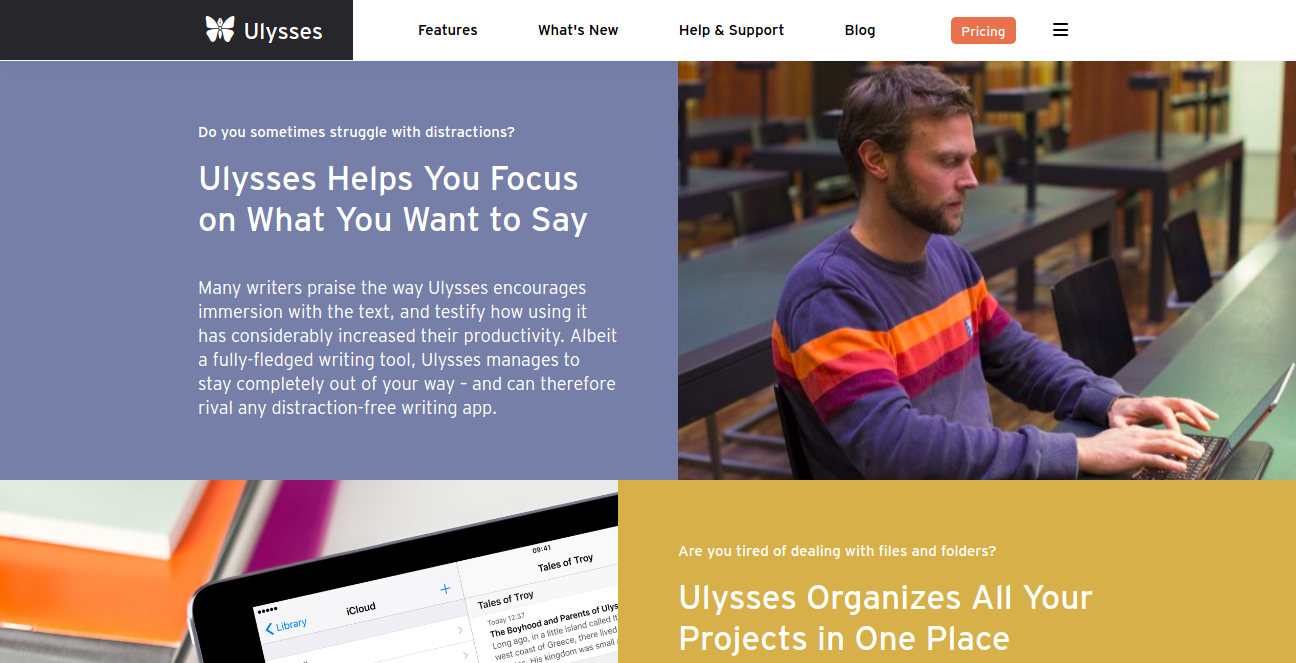Screen dimensions: 1296x663
Task: Open the hamburger menu icon
Action: [x=1061, y=30]
